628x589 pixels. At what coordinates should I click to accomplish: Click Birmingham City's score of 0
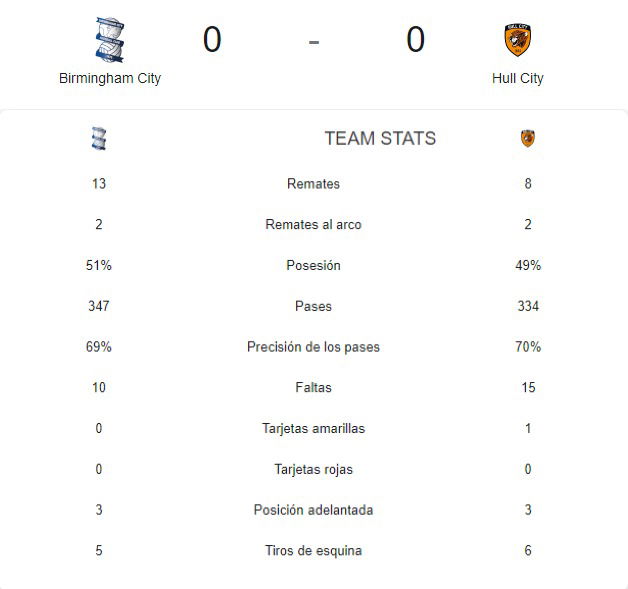point(212,39)
